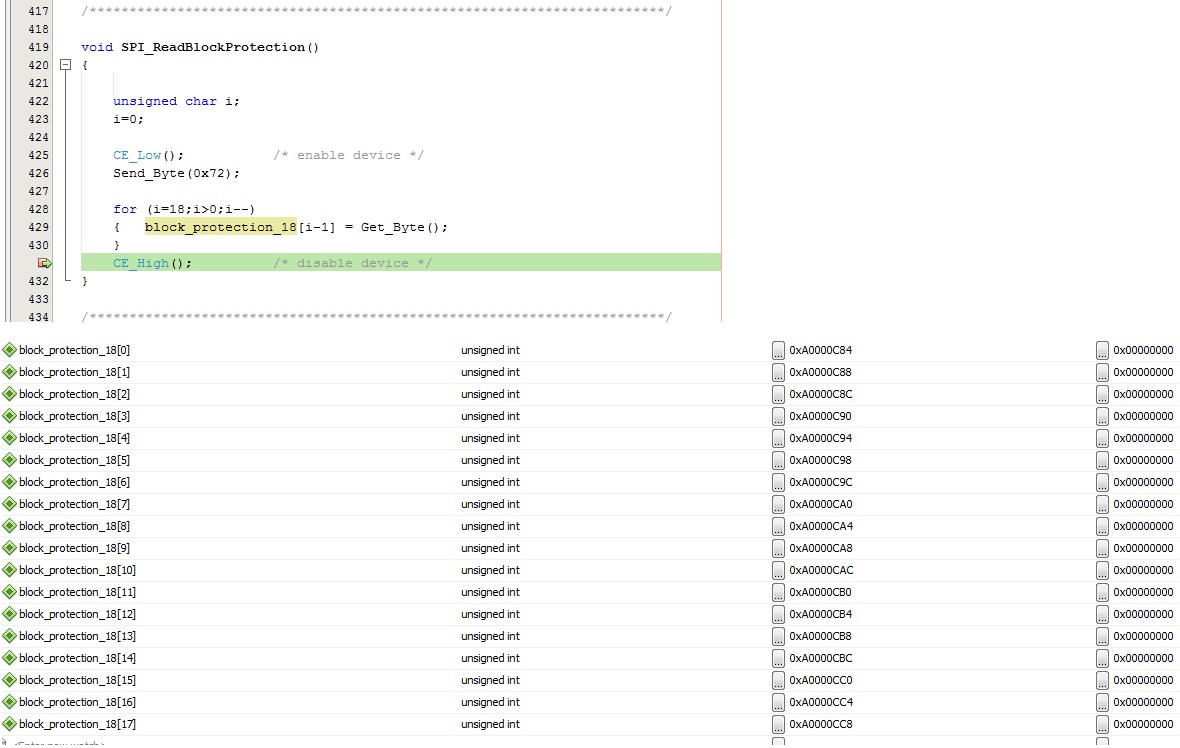
Task: Click the small box button beside address 0xA0000CA4
Action: click(x=778, y=526)
